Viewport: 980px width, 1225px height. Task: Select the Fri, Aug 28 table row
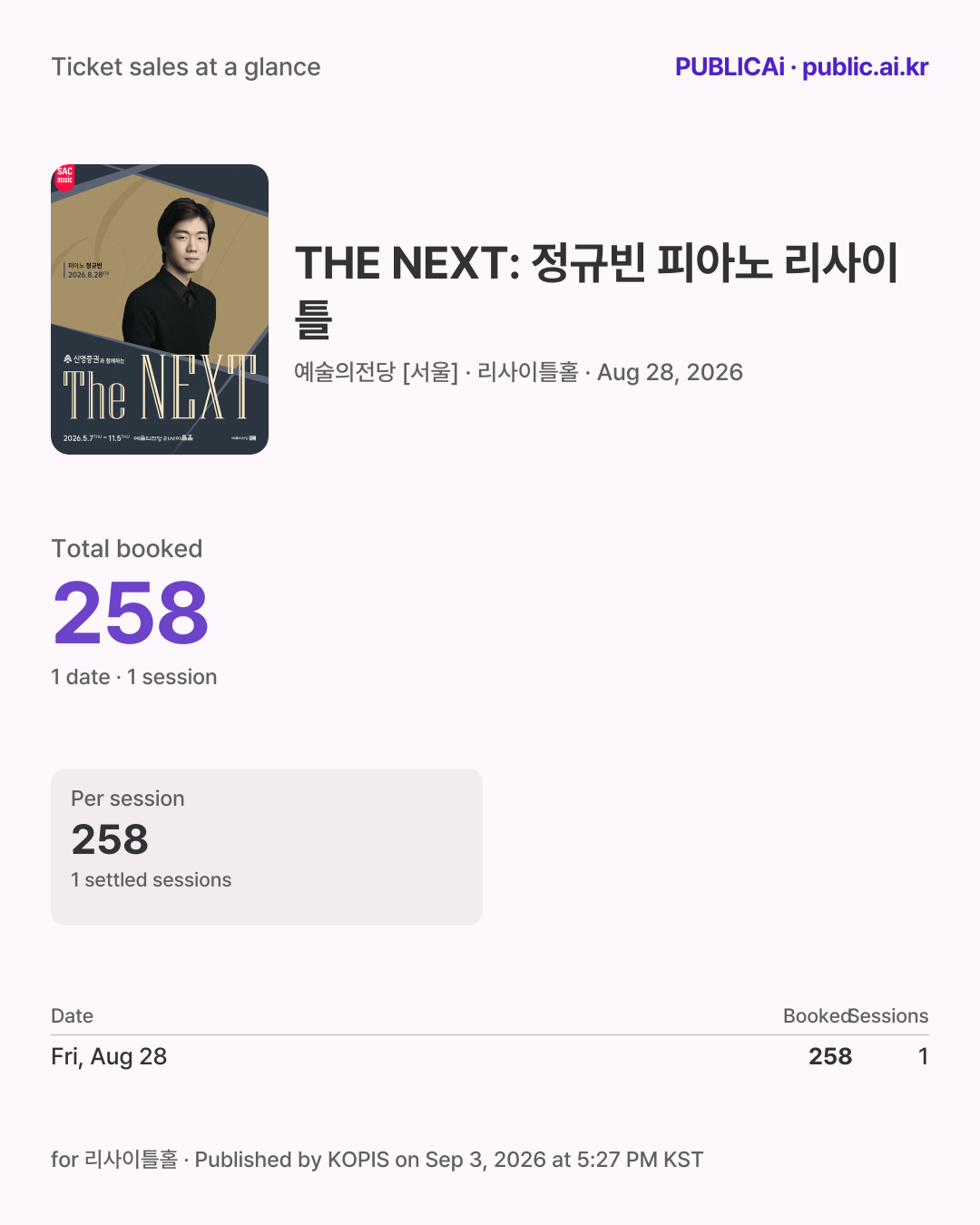[490, 1056]
